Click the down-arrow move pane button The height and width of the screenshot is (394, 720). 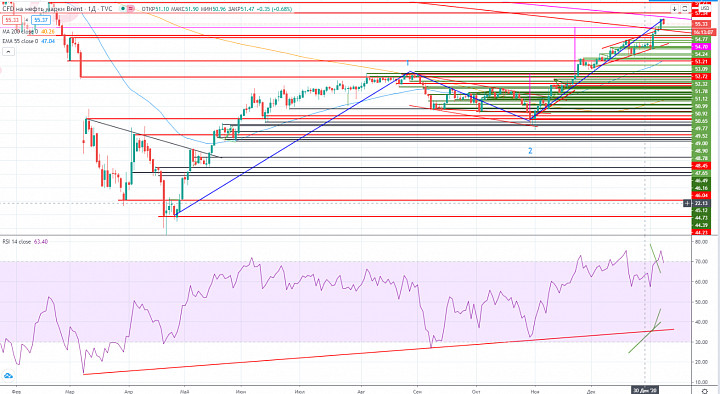point(674,9)
